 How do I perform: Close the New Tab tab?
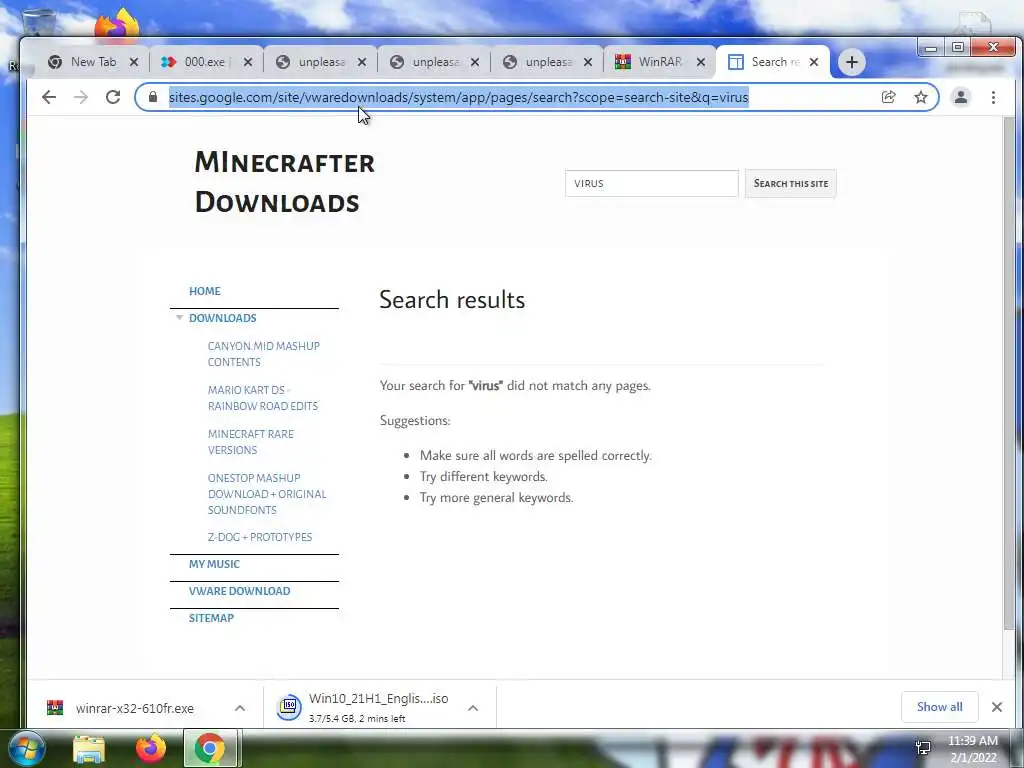[x=134, y=62]
